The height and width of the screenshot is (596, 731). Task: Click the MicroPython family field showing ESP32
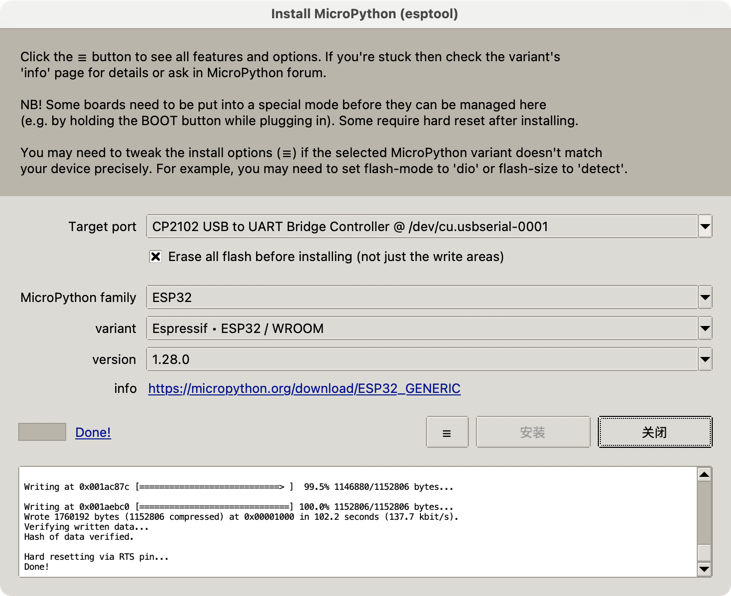click(422, 298)
